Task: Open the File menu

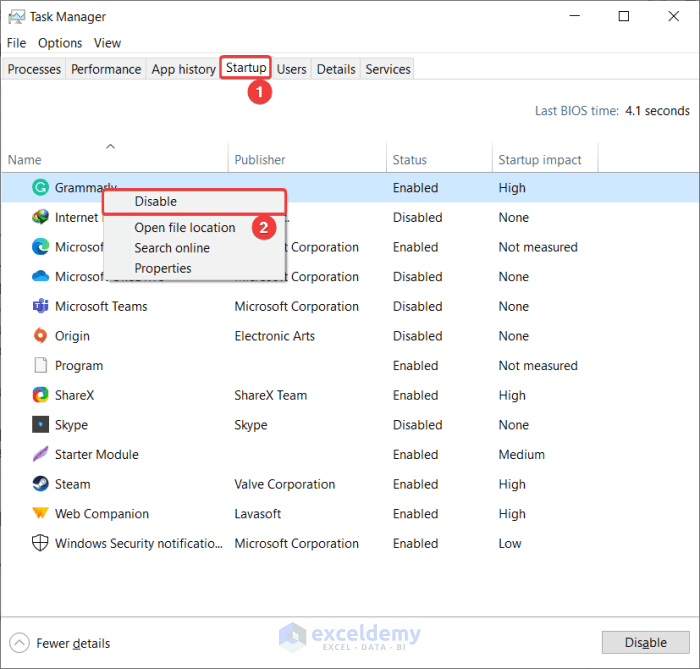Action: [17, 43]
